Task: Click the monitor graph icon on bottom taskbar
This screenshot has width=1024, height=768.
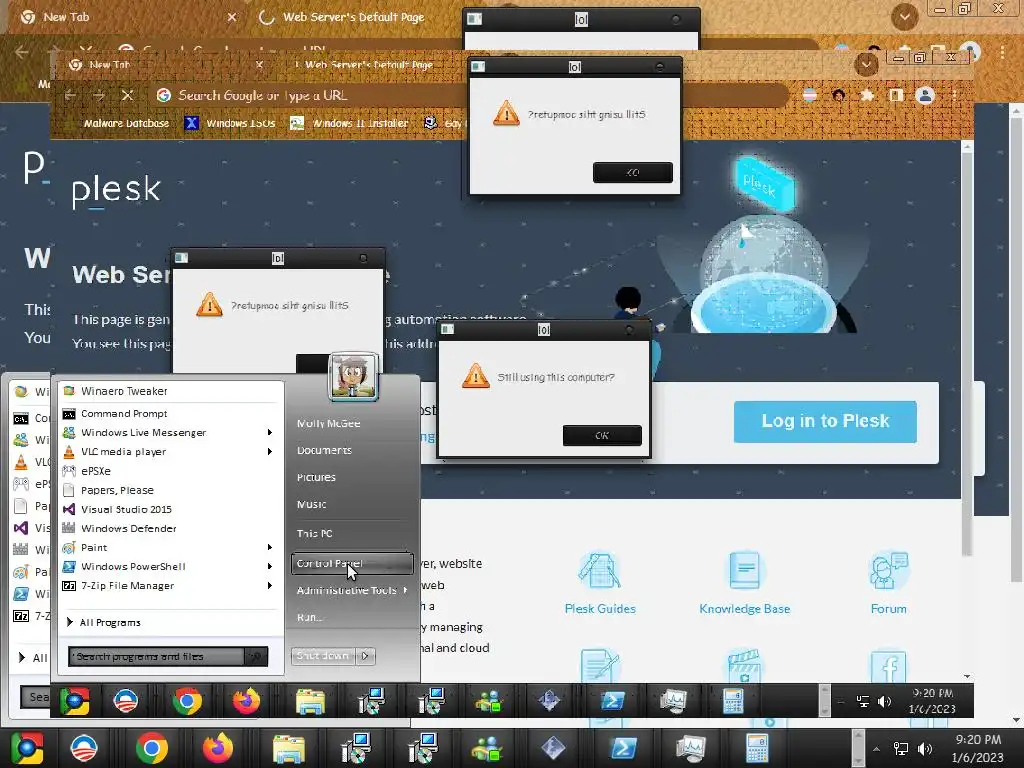Action: coord(690,748)
